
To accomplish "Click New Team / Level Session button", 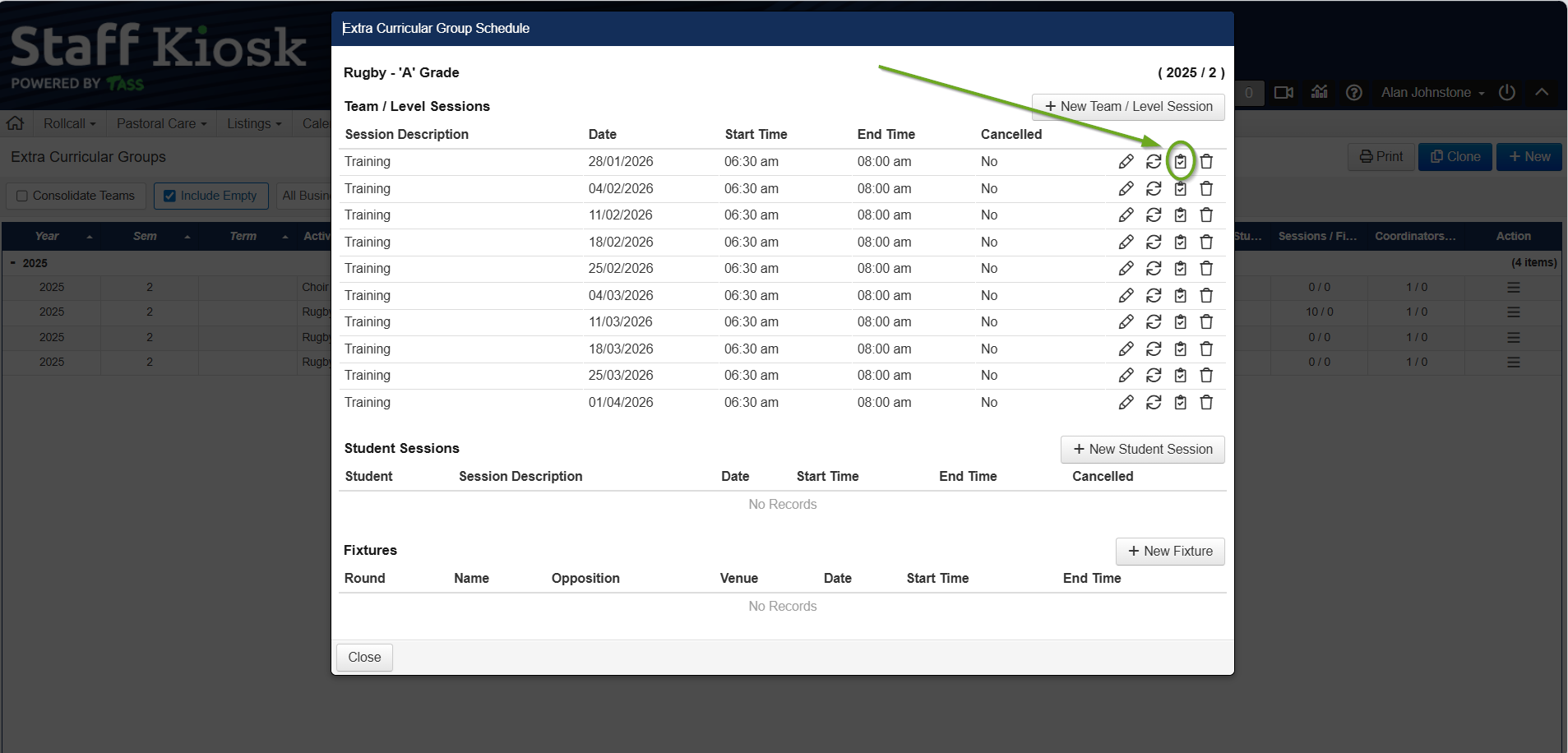I will coord(1127,107).
